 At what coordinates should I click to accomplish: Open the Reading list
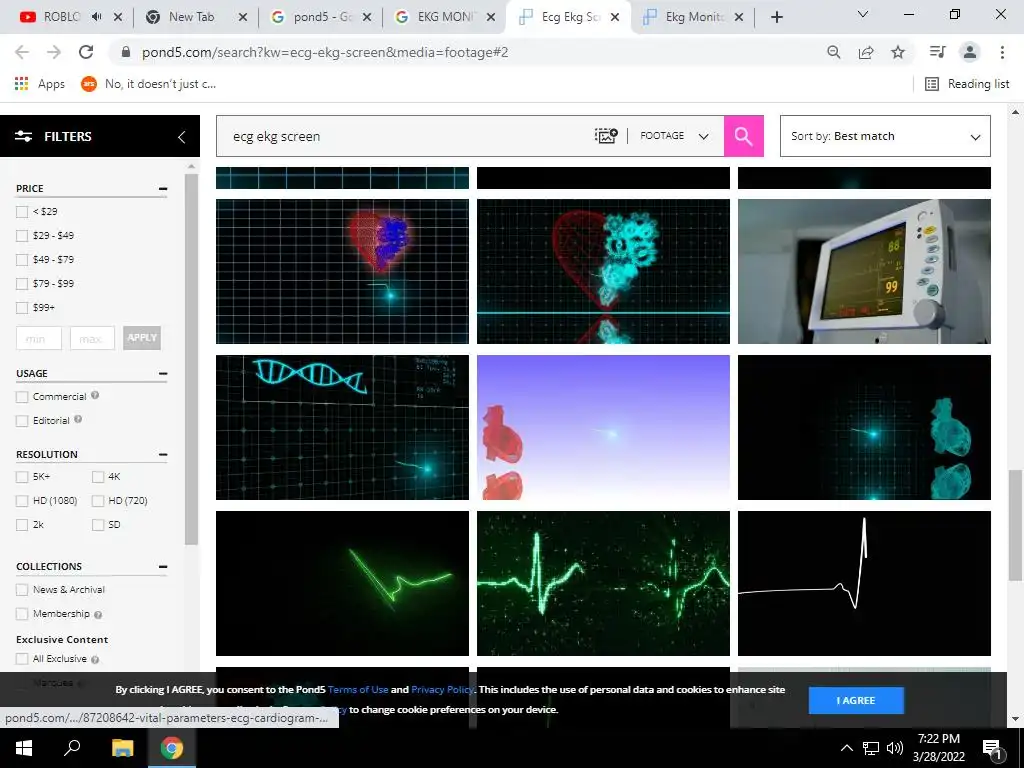pos(967,84)
